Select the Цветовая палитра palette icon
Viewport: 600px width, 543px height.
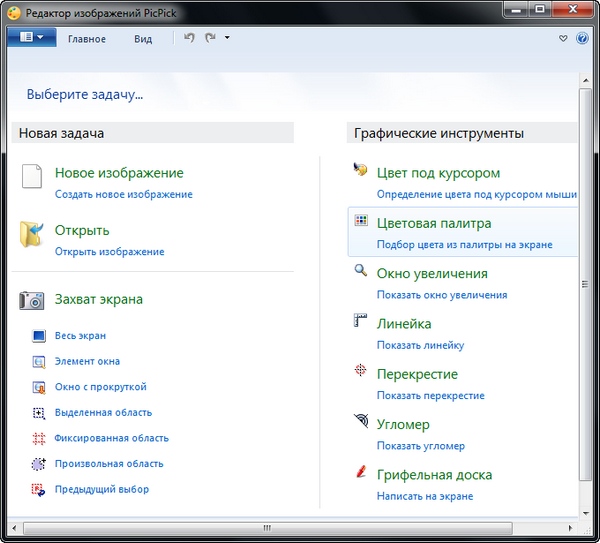pyautogui.click(x=361, y=222)
